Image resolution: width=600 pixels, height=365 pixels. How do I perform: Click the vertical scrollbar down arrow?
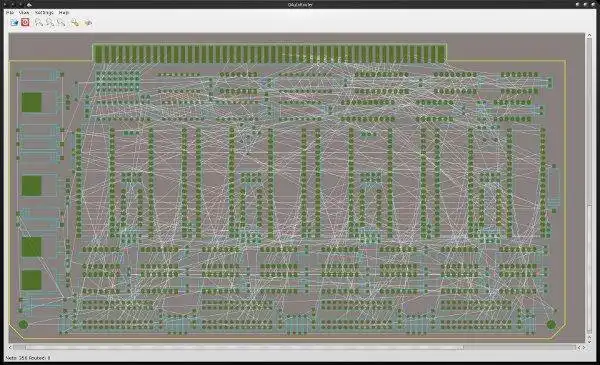point(589,341)
